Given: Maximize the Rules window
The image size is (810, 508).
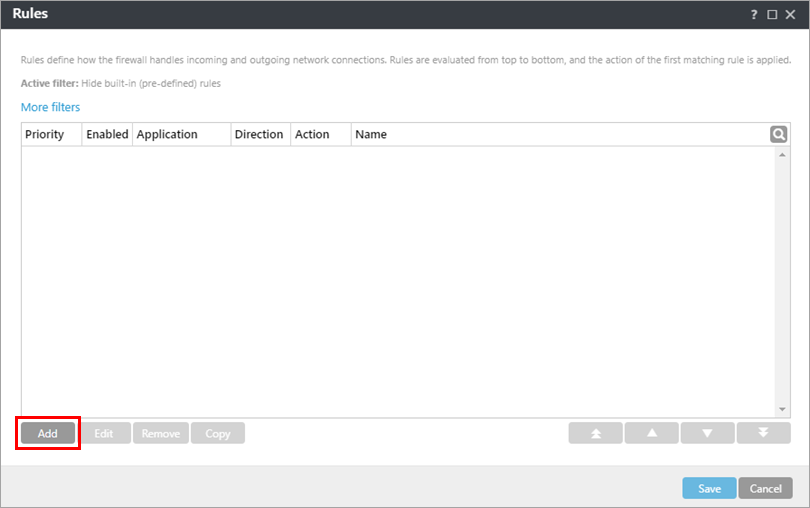Looking at the screenshot, I should [772, 15].
